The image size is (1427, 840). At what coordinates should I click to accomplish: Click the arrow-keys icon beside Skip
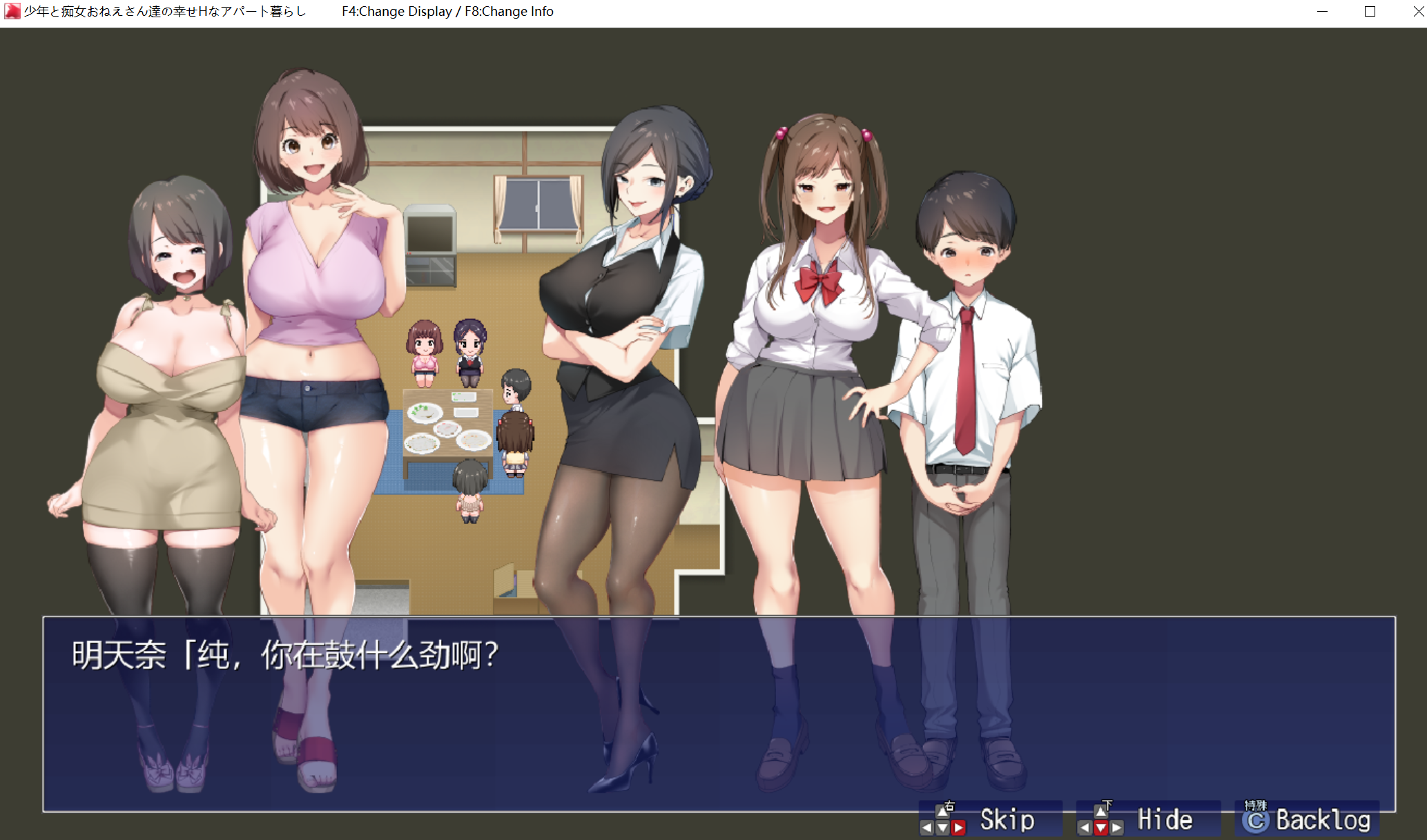point(943,820)
